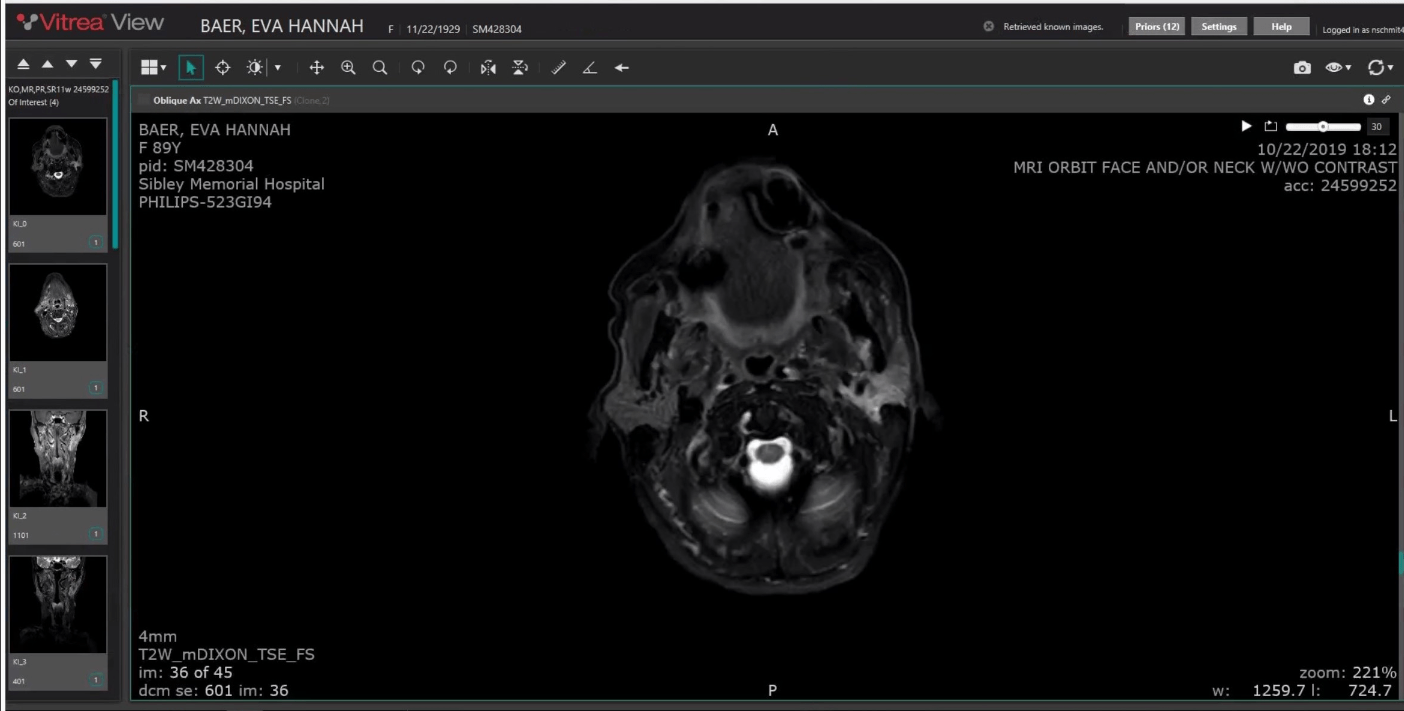Open Help
This screenshot has height=711, width=1404.
coord(1281,27)
